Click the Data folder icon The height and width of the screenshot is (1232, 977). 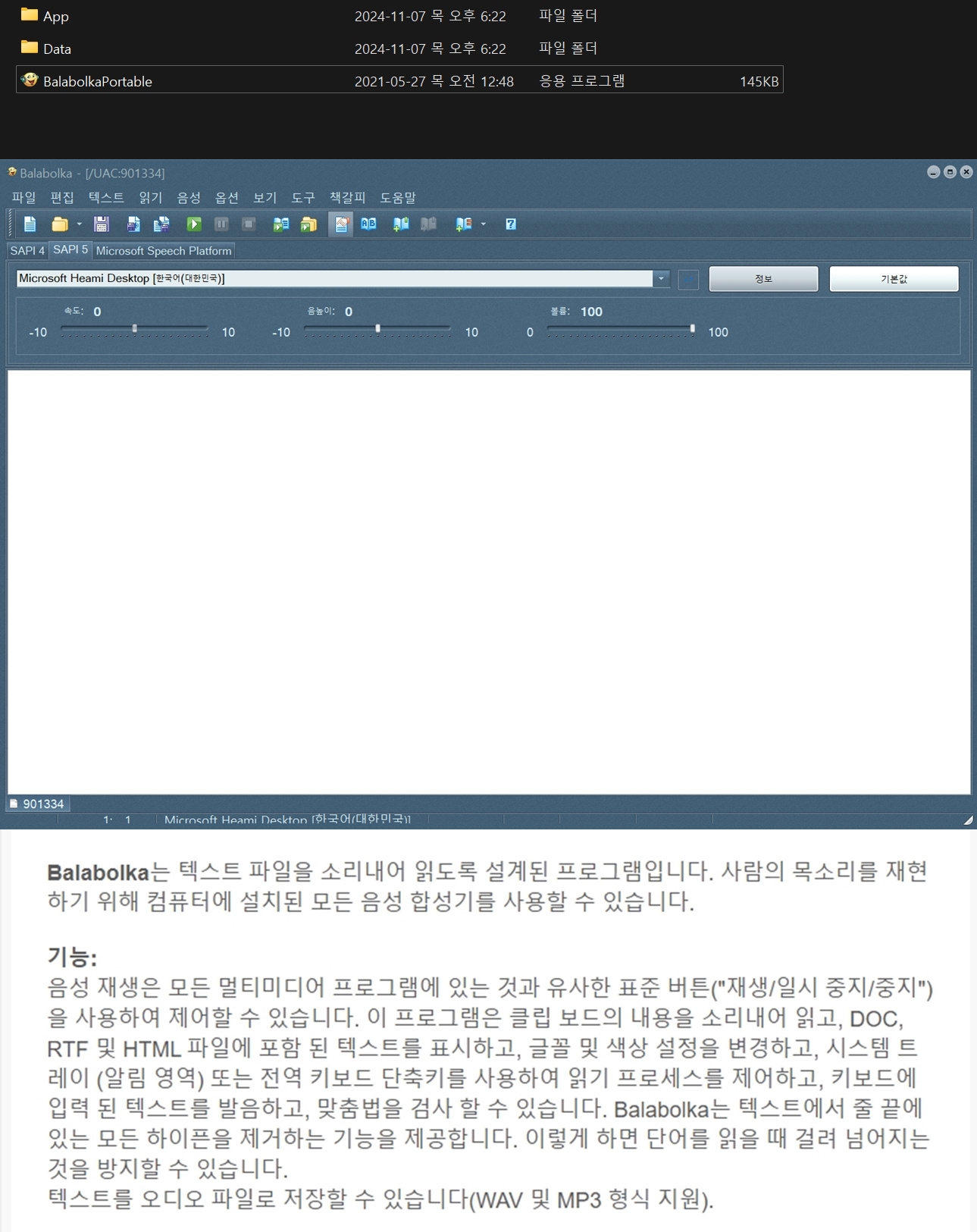click(x=30, y=47)
